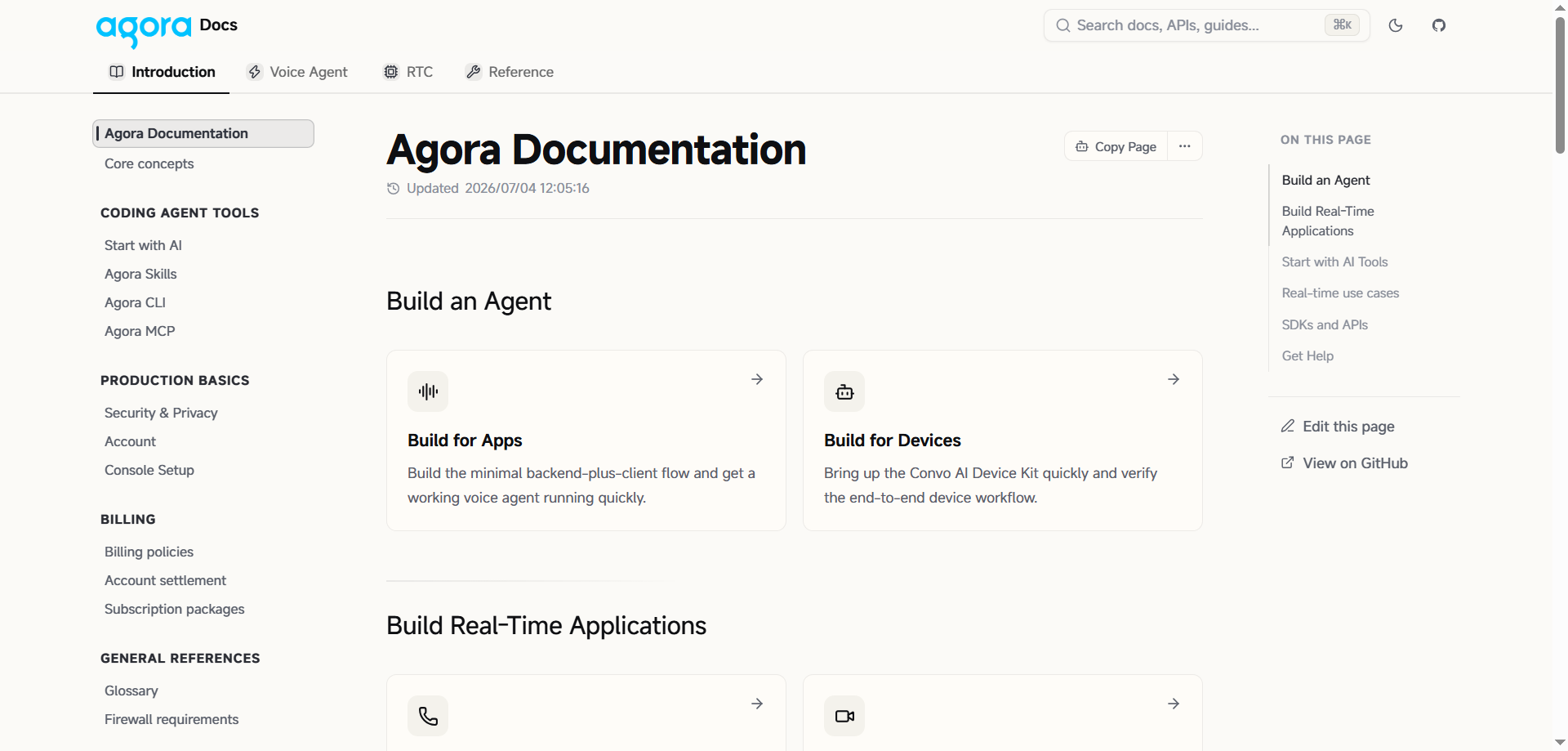Open Start with AI sidebar link

143,245
